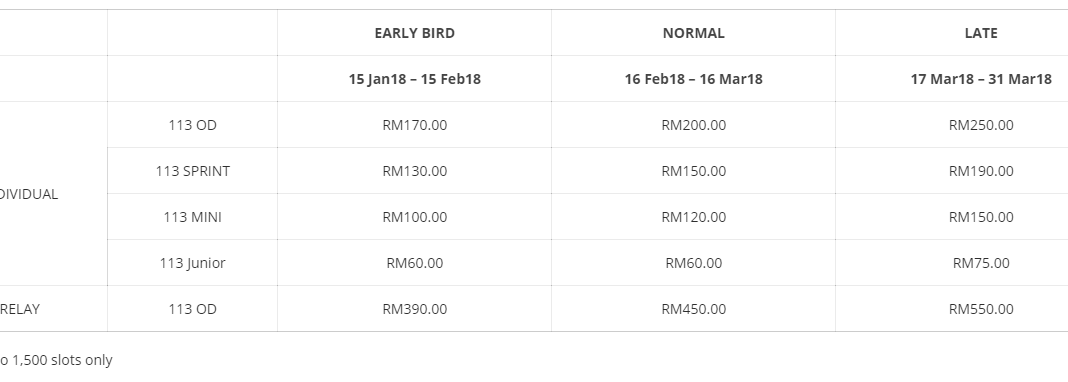Select the RM390.00 relay early bird price
1068x382 pixels.
tap(414, 309)
